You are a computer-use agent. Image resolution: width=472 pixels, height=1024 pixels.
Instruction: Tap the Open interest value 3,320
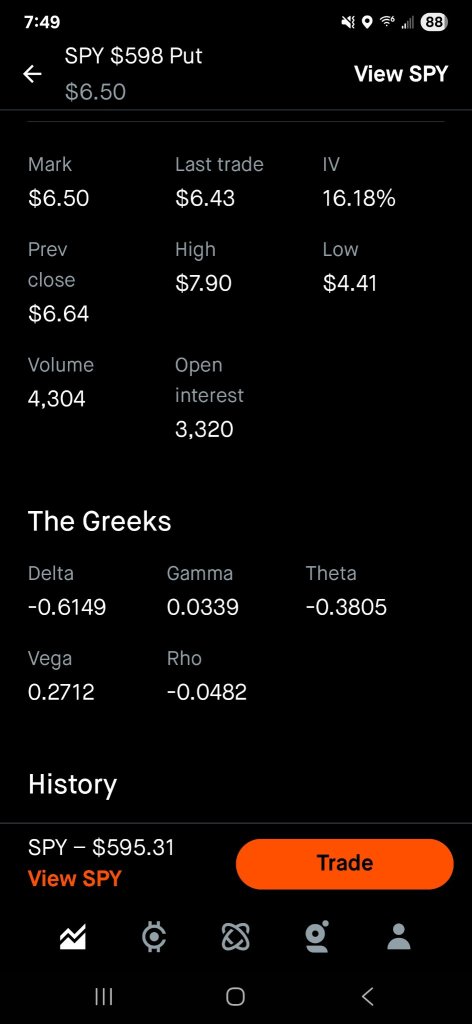[204, 429]
